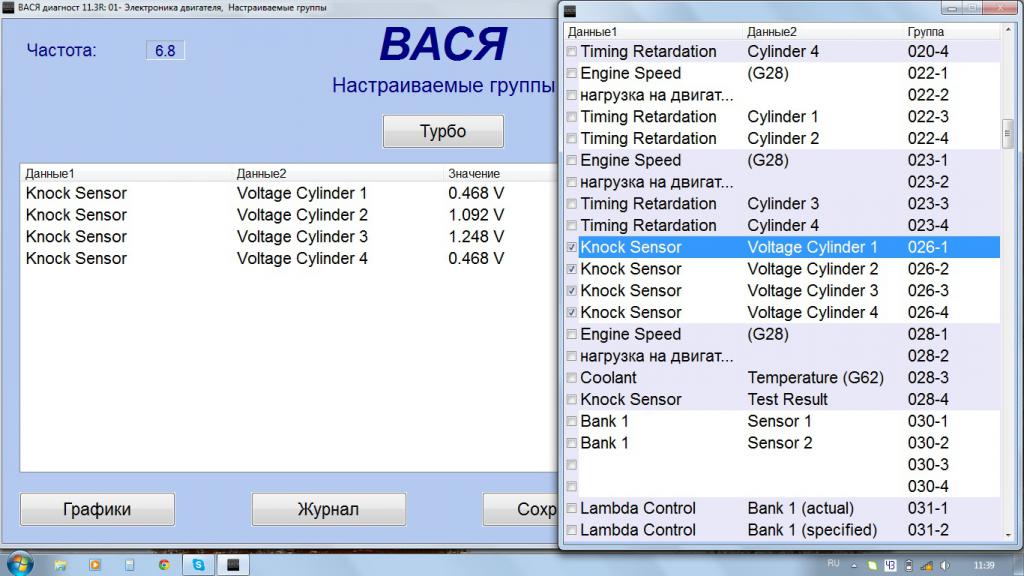Enable Timing Retardation Cylinder 1 022-3
Screen dimensions: 1024x576
coord(571,117)
